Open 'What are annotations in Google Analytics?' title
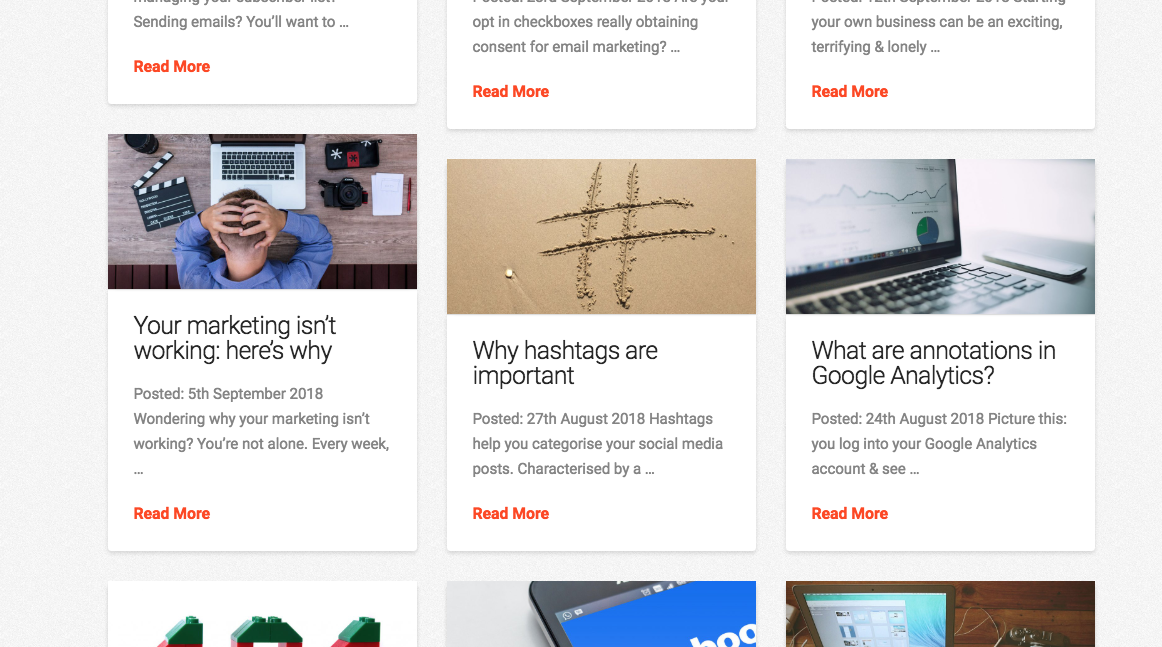This screenshot has height=647, width=1162. (933, 363)
